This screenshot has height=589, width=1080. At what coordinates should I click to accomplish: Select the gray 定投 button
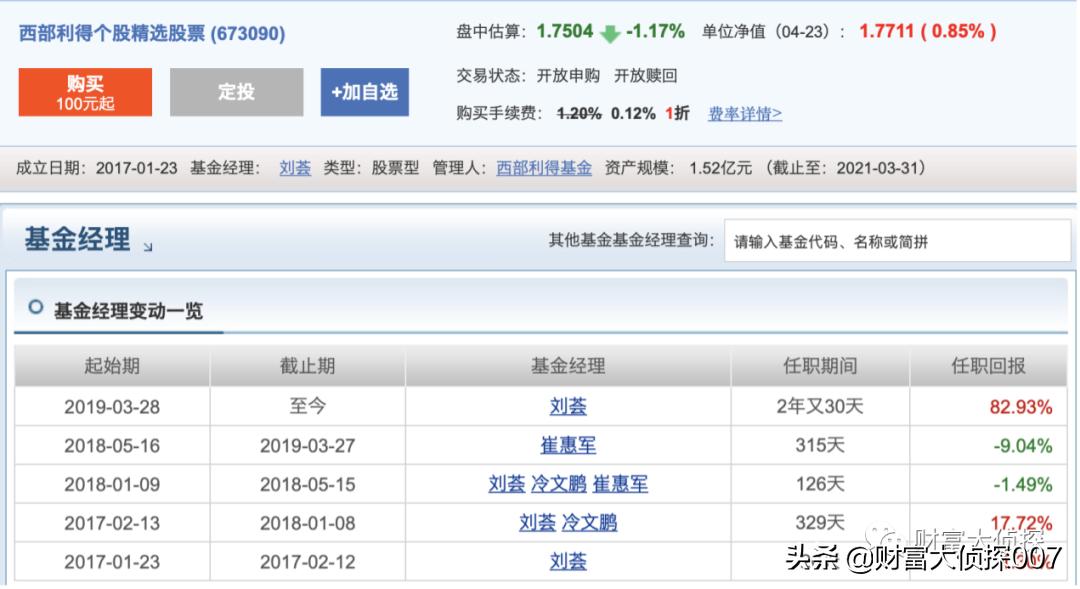(237, 91)
